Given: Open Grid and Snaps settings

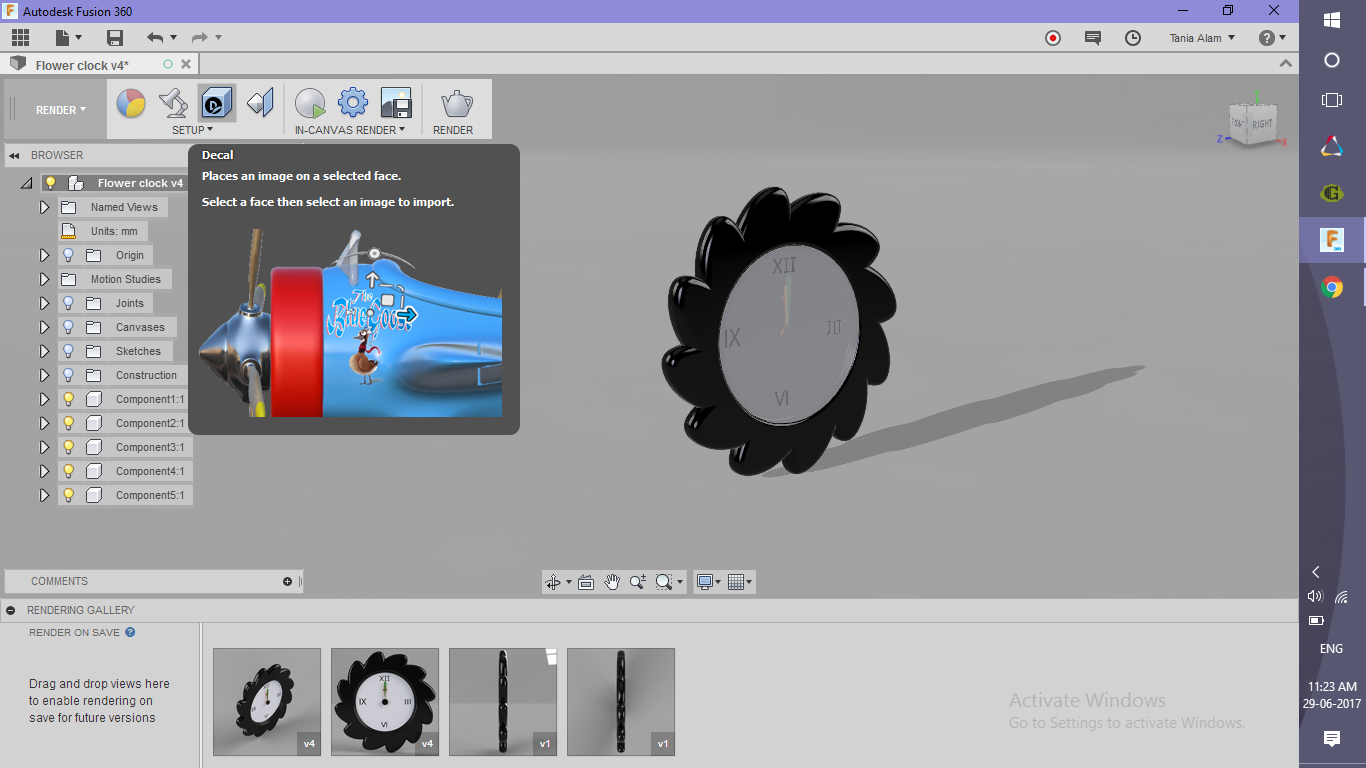Looking at the screenshot, I should pyautogui.click(x=740, y=582).
